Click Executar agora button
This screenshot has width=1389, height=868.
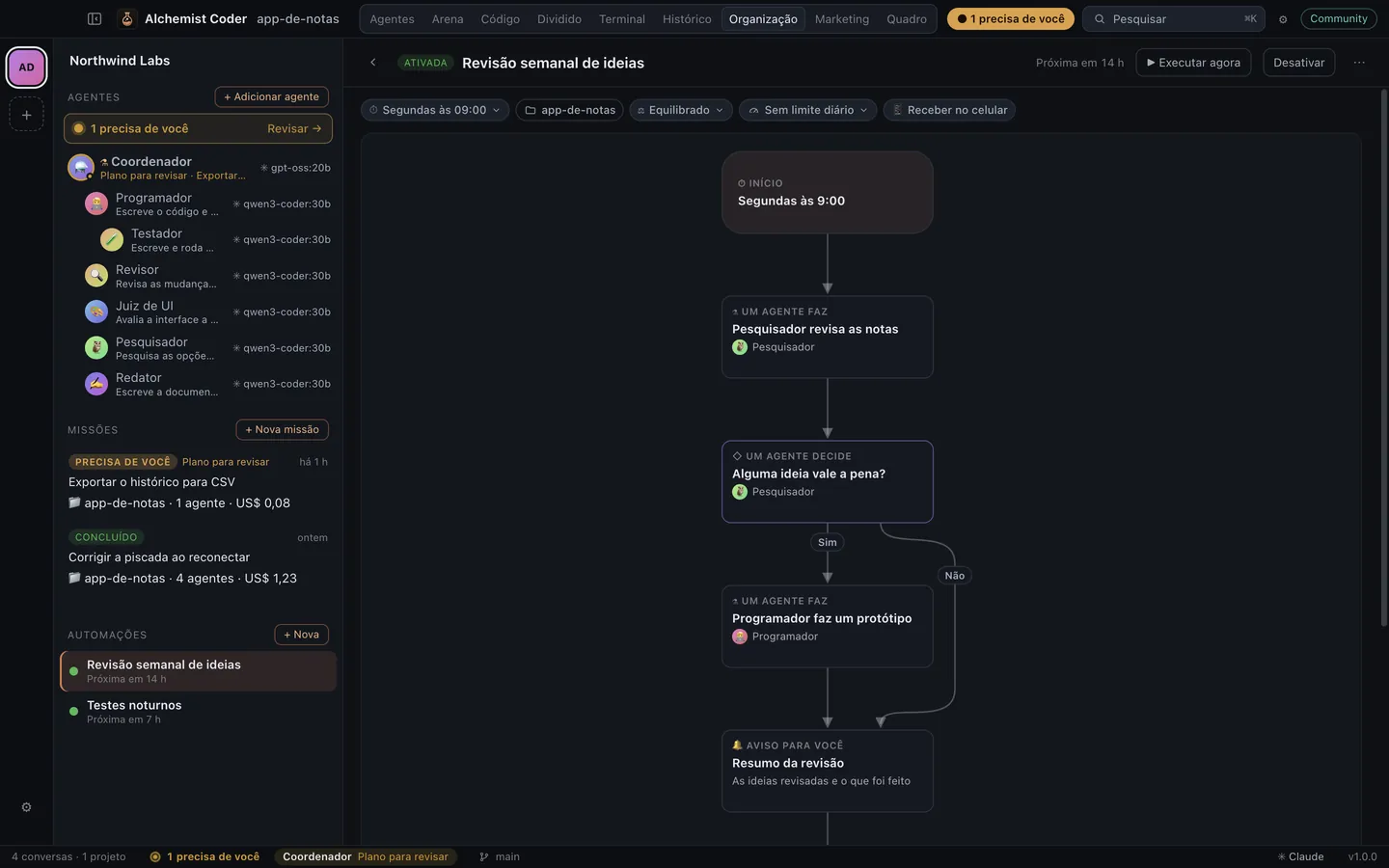click(1194, 63)
